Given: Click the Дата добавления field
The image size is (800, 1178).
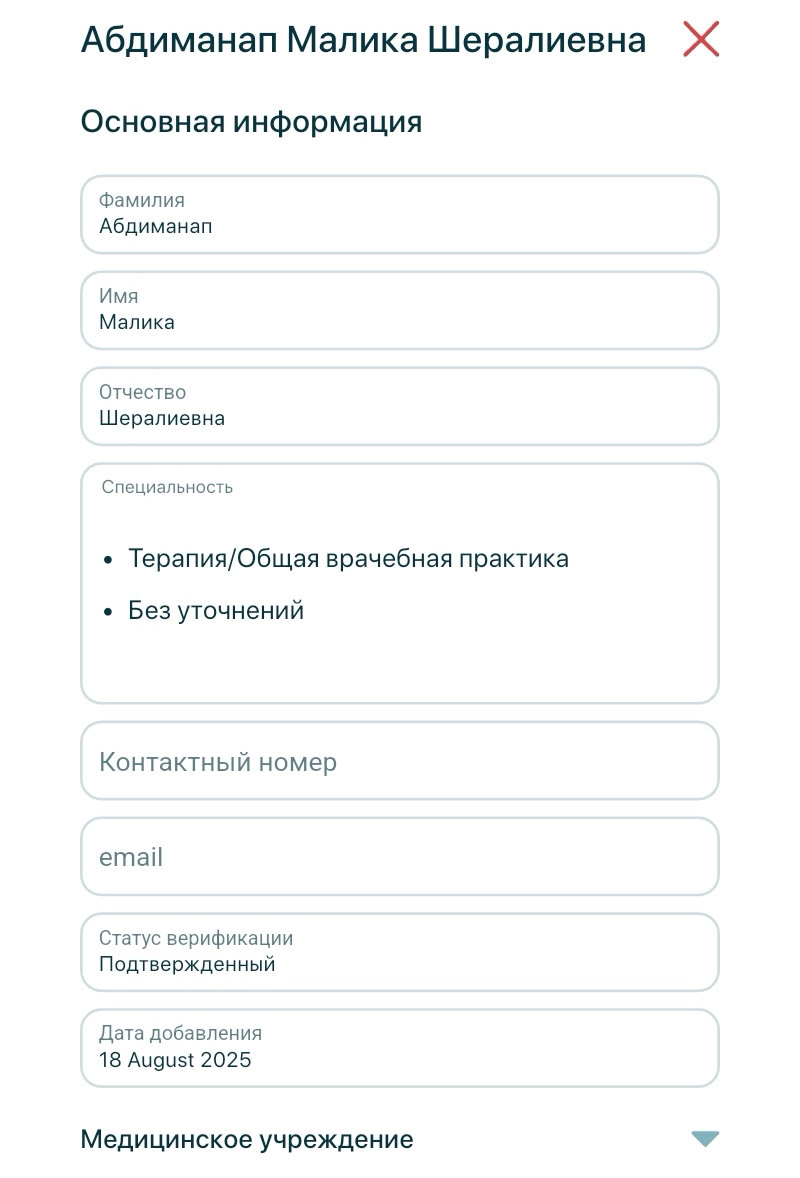Looking at the screenshot, I should click(x=400, y=1048).
